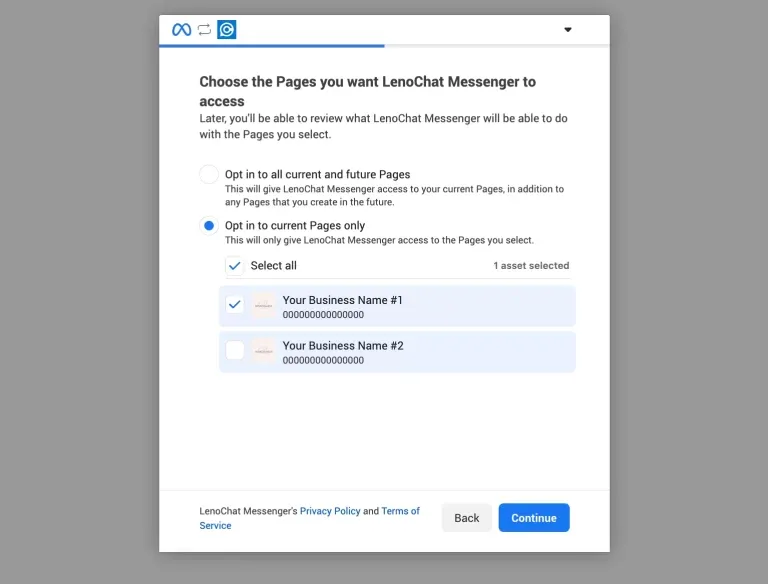
Task: Select Opt in to all current and future Pages
Action: pos(209,174)
